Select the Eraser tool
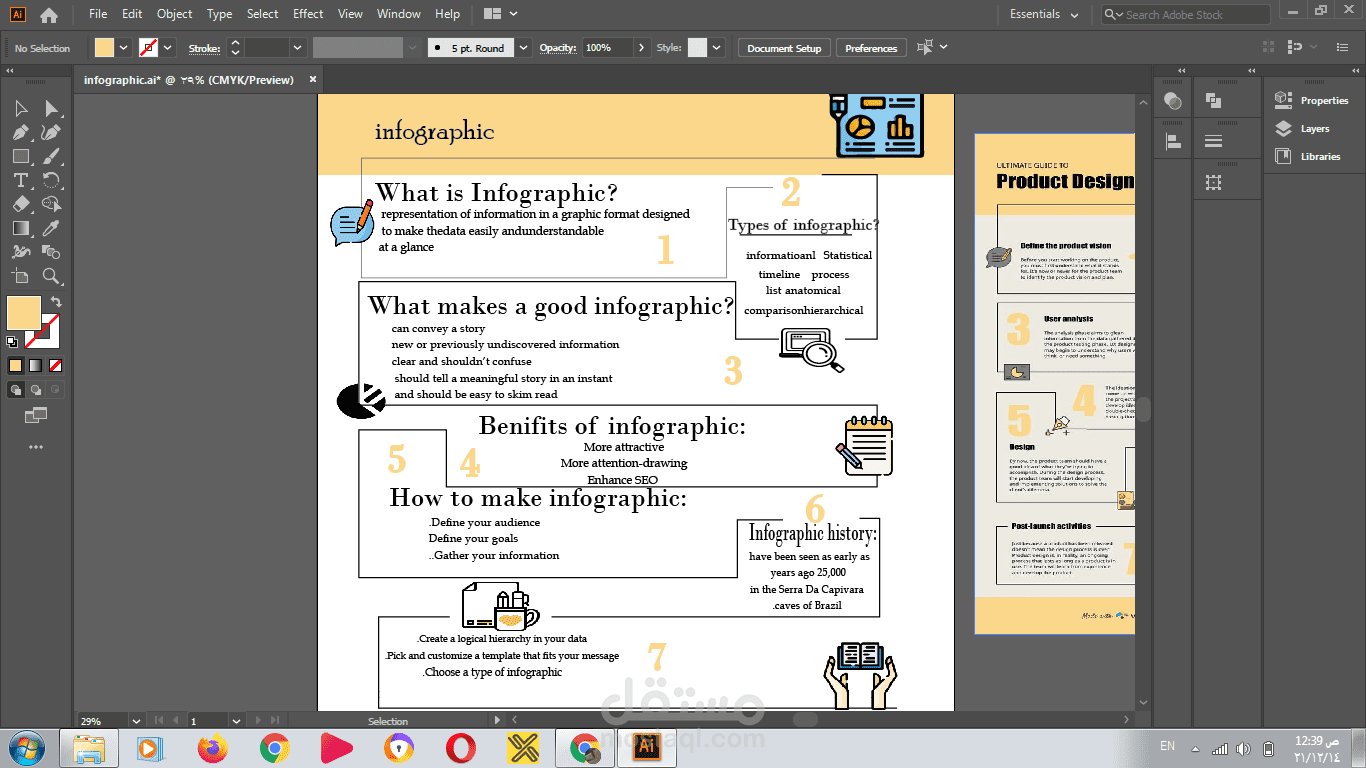1366x768 pixels. (21, 204)
